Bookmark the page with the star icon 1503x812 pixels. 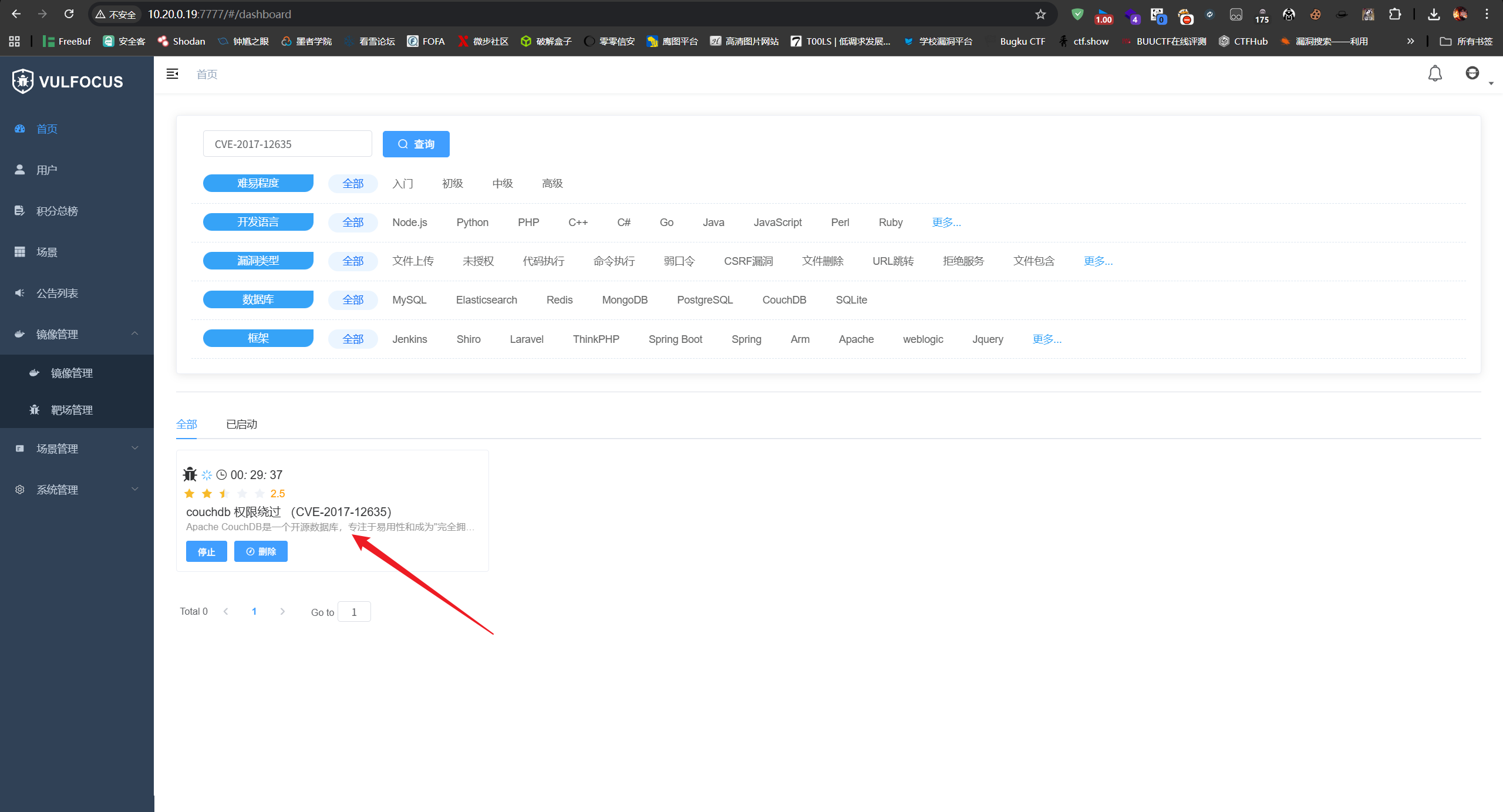pyautogui.click(x=1040, y=14)
